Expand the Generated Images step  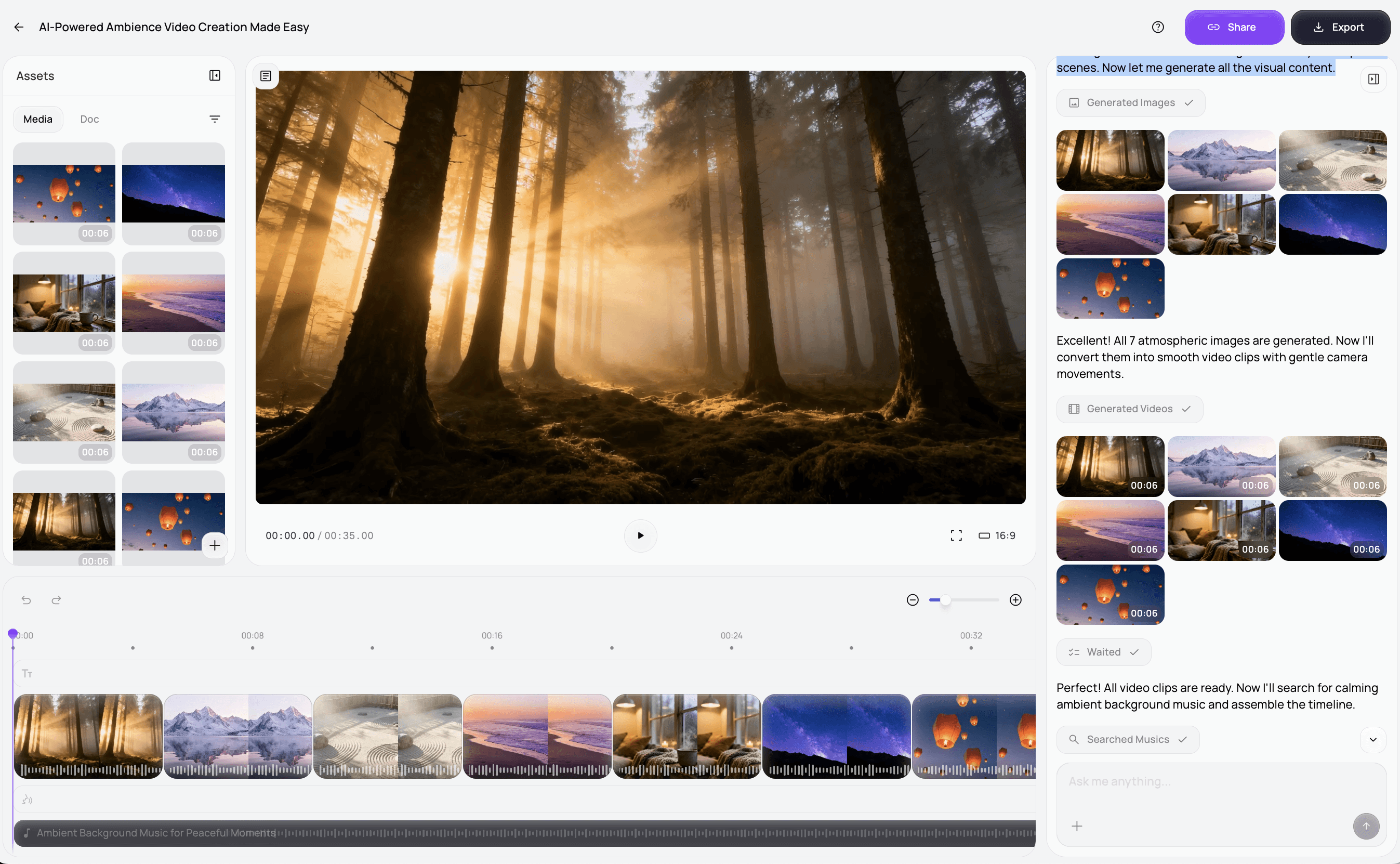coord(1130,103)
